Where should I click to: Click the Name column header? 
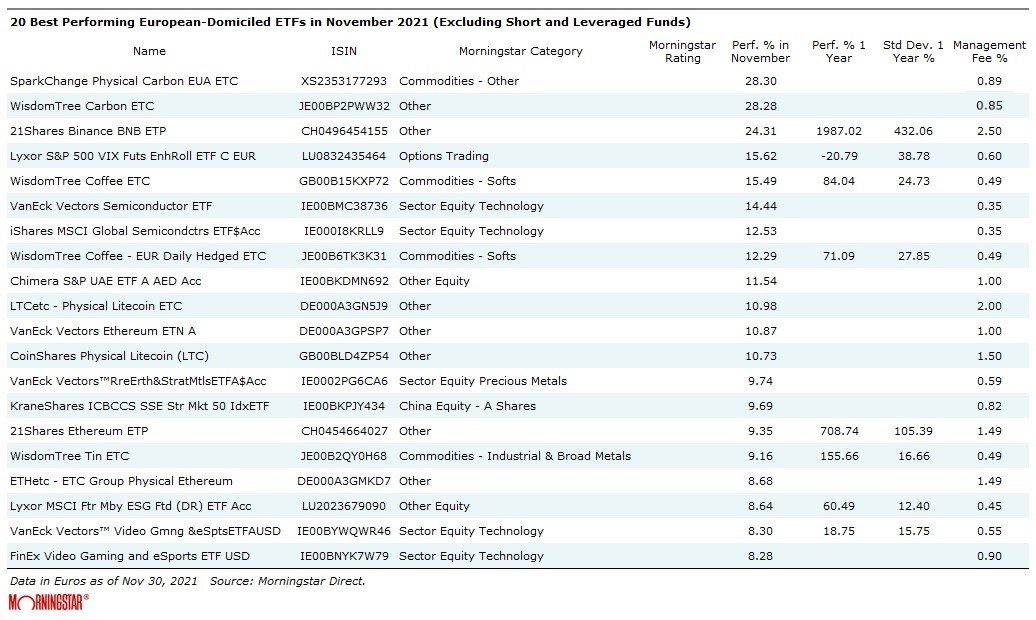pyautogui.click(x=149, y=51)
